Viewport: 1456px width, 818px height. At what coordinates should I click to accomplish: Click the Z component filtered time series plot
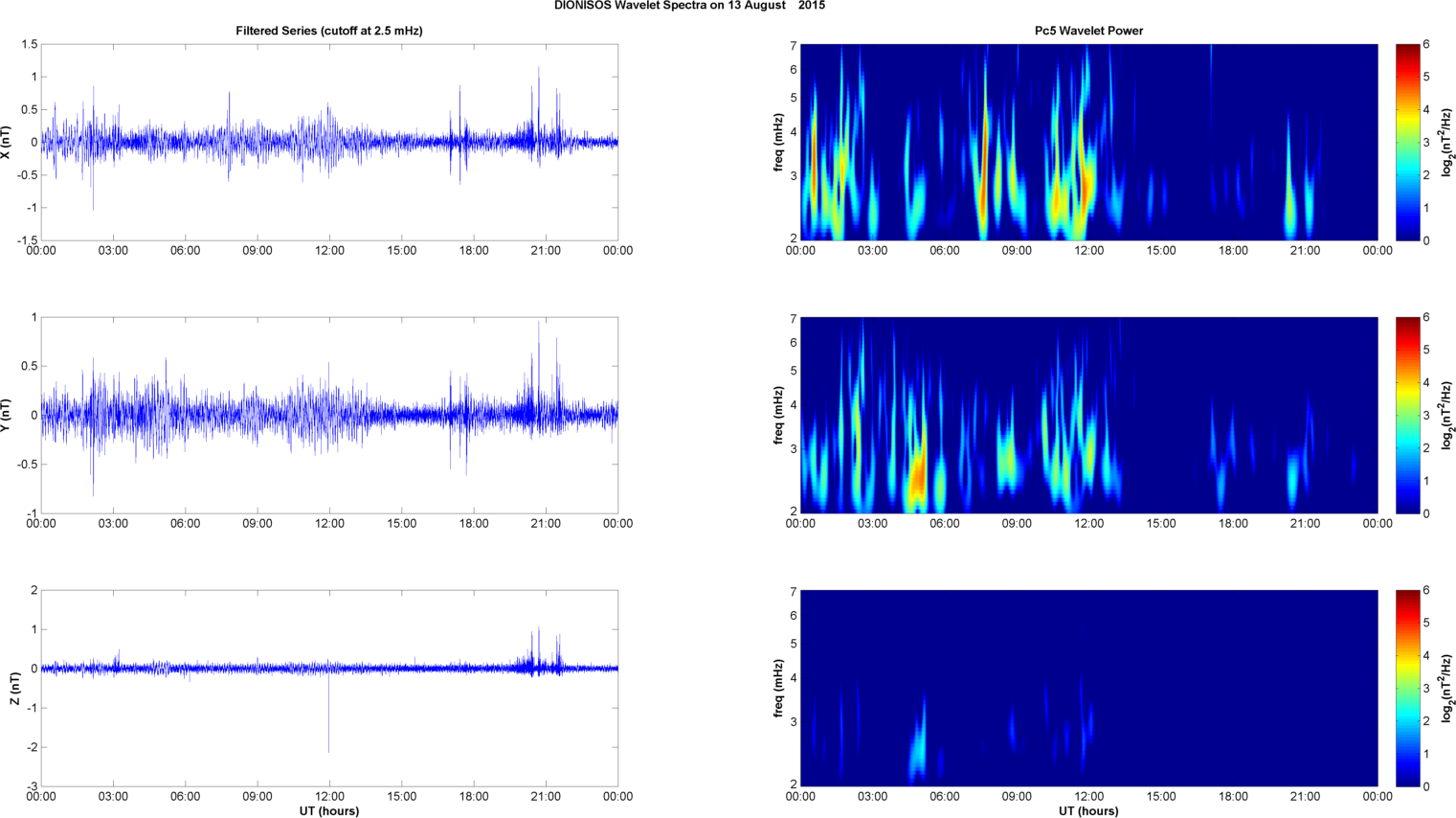pos(329,688)
